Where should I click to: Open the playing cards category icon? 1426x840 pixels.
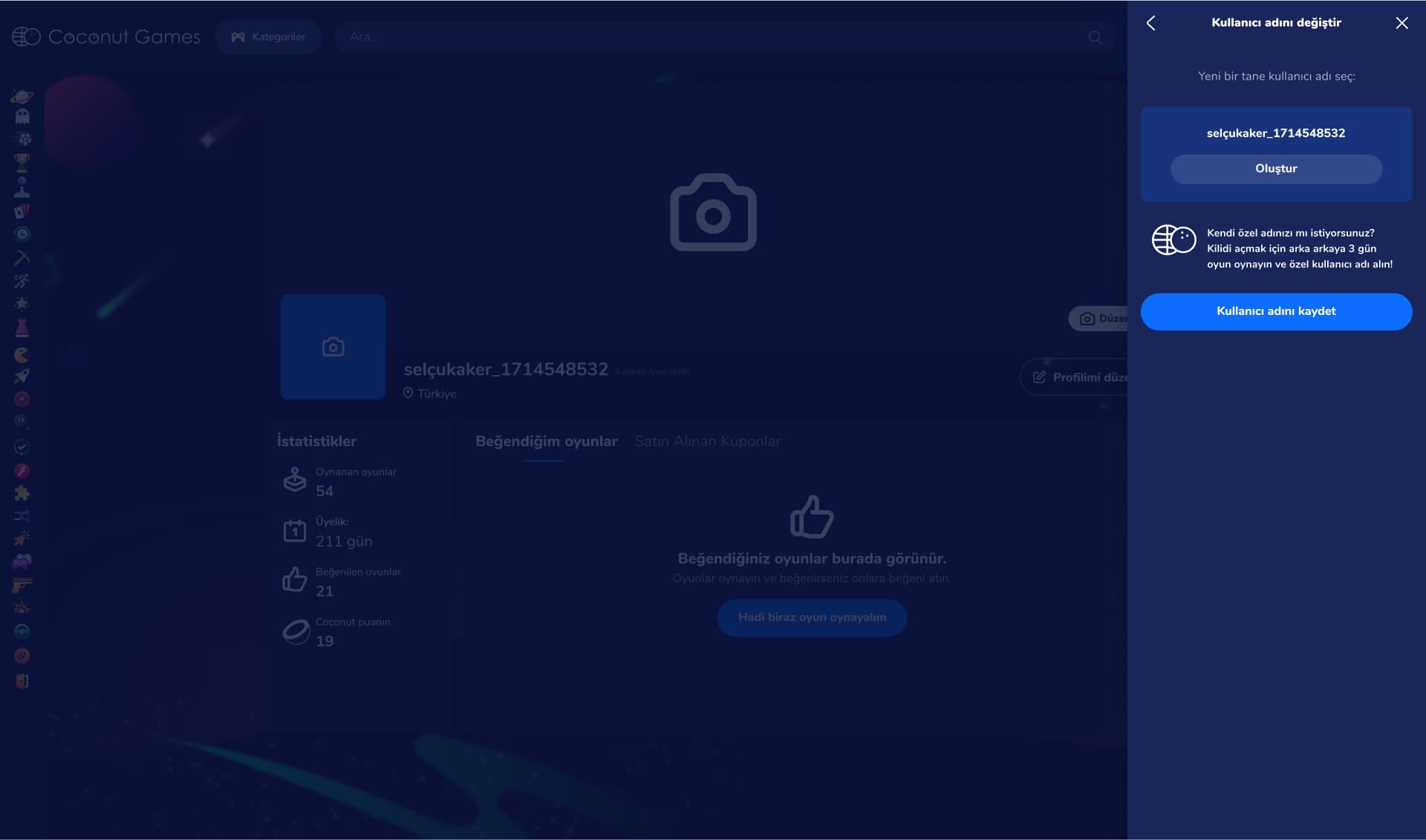[x=22, y=212]
